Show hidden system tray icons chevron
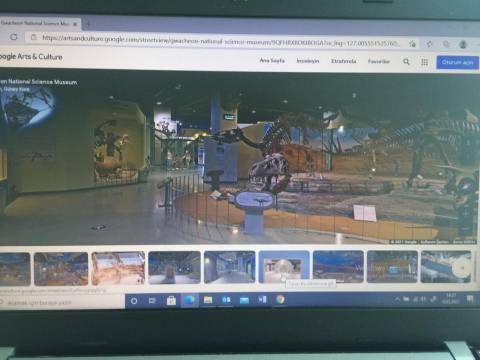This screenshot has width=480, height=360. pos(397,299)
